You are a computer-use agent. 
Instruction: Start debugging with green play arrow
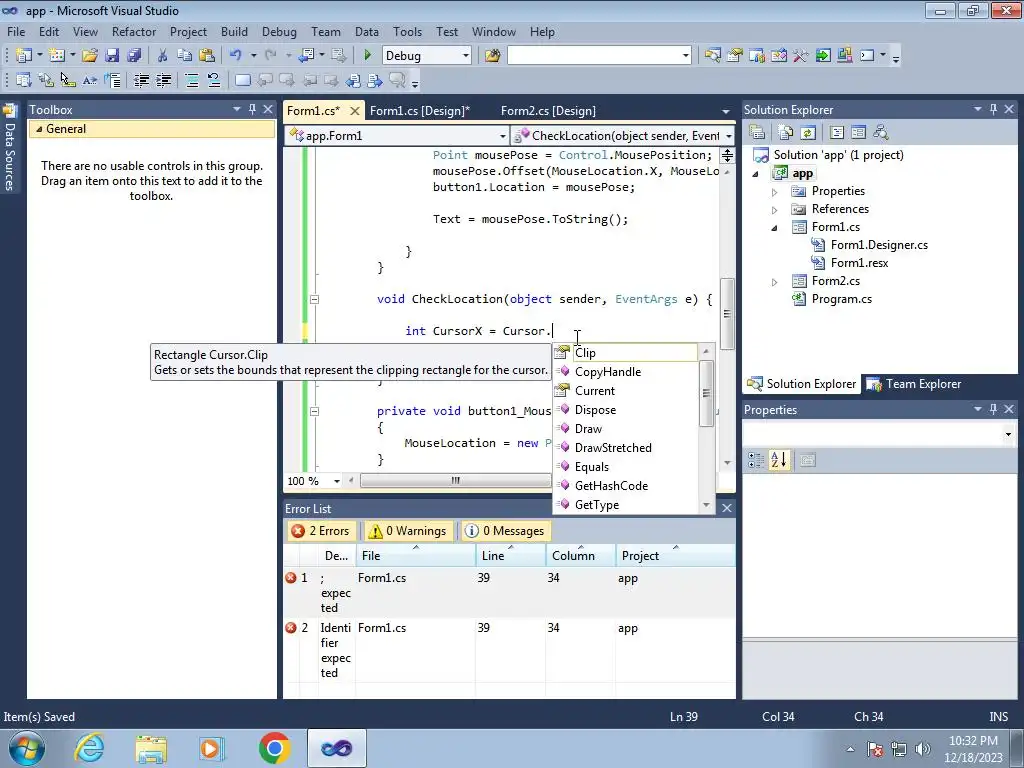(367, 56)
